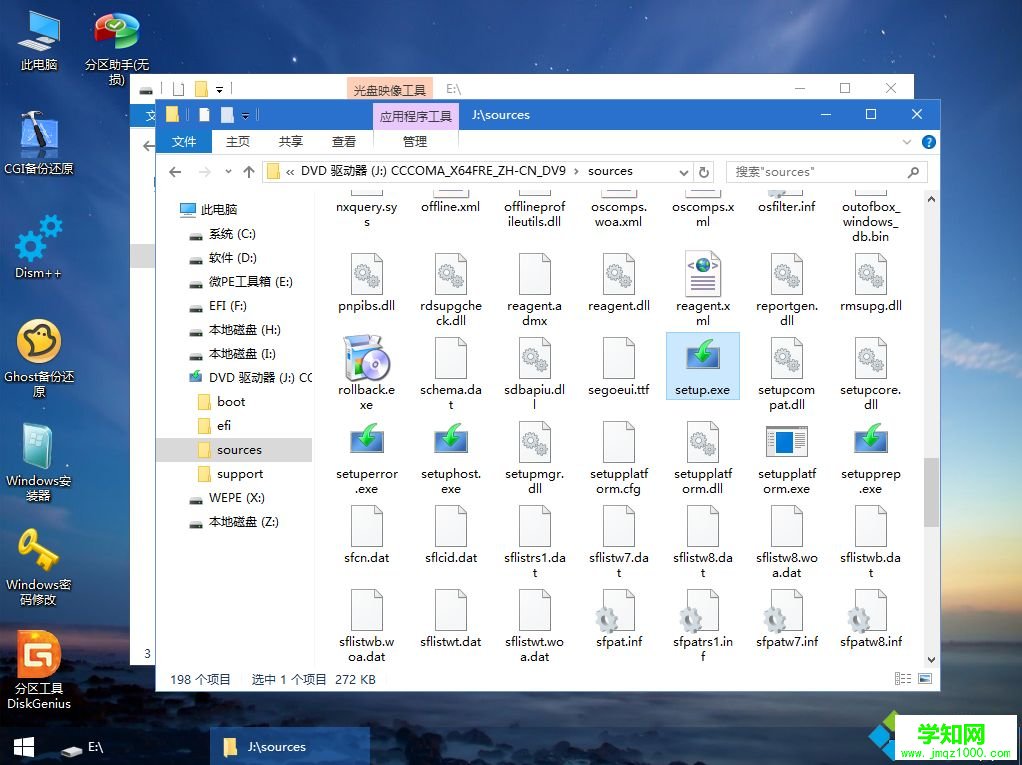Open Explorer help via the question mark icon
This screenshot has height=765, width=1022.
(928, 141)
